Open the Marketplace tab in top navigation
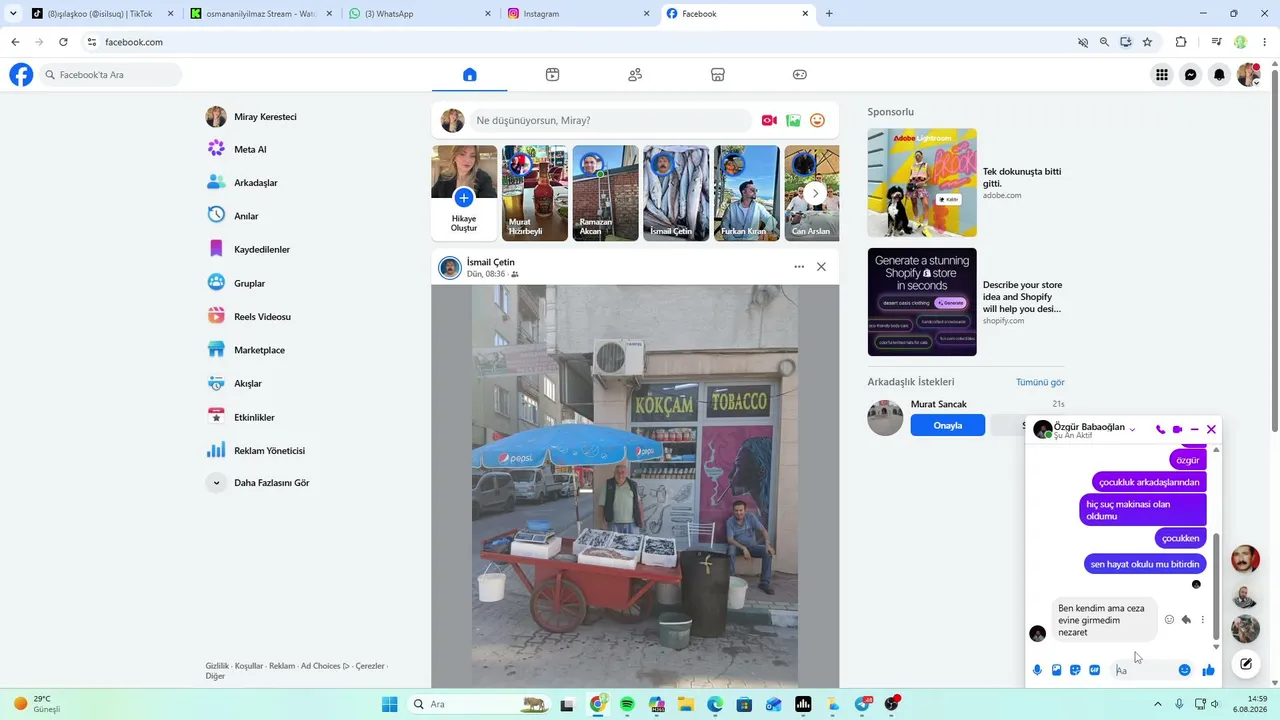This screenshot has height=720, width=1280. click(x=717, y=75)
